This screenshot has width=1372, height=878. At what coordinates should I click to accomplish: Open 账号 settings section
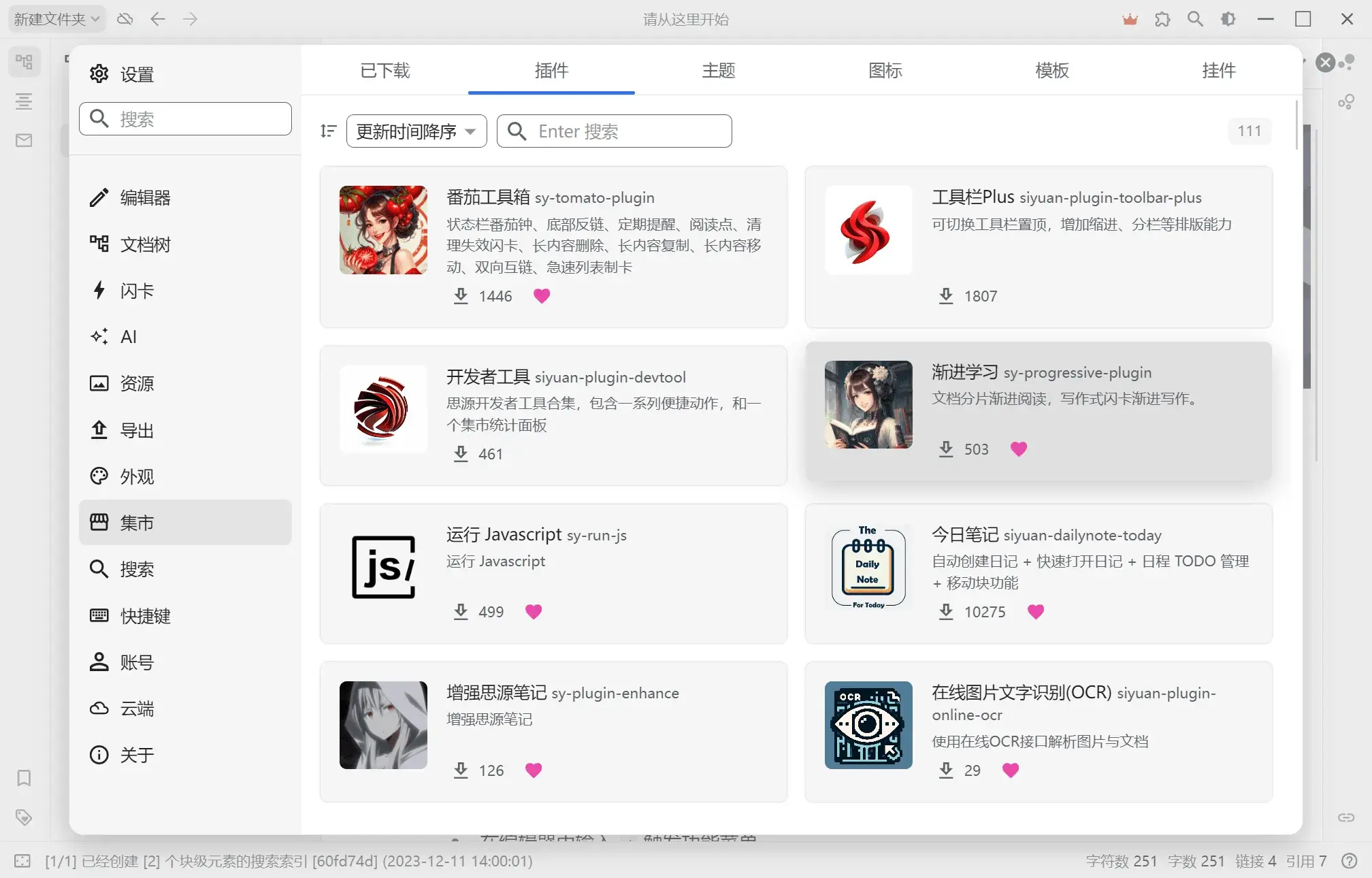pyautogui.click(x=185, y=662)
